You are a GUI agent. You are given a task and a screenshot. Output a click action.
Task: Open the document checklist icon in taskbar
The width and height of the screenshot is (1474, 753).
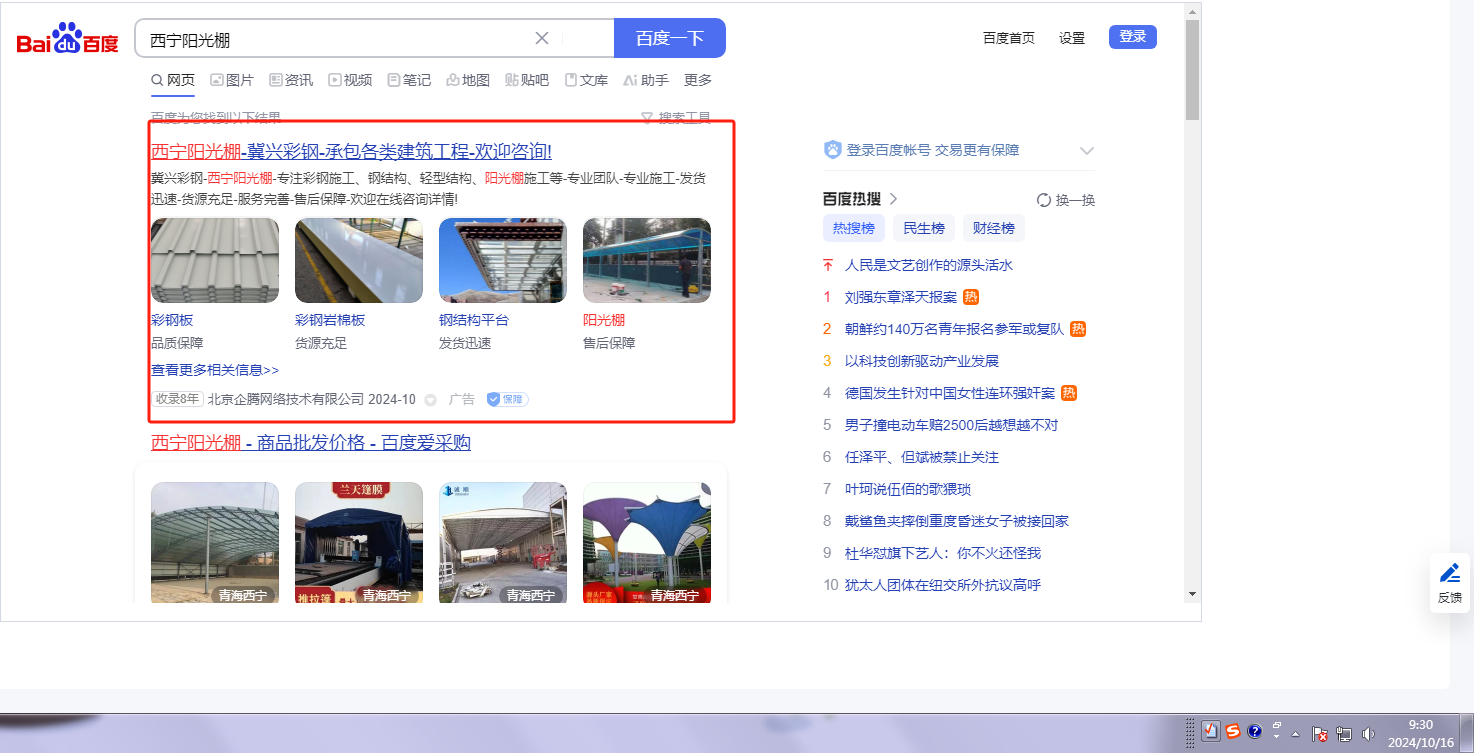tap(1211, 731)
